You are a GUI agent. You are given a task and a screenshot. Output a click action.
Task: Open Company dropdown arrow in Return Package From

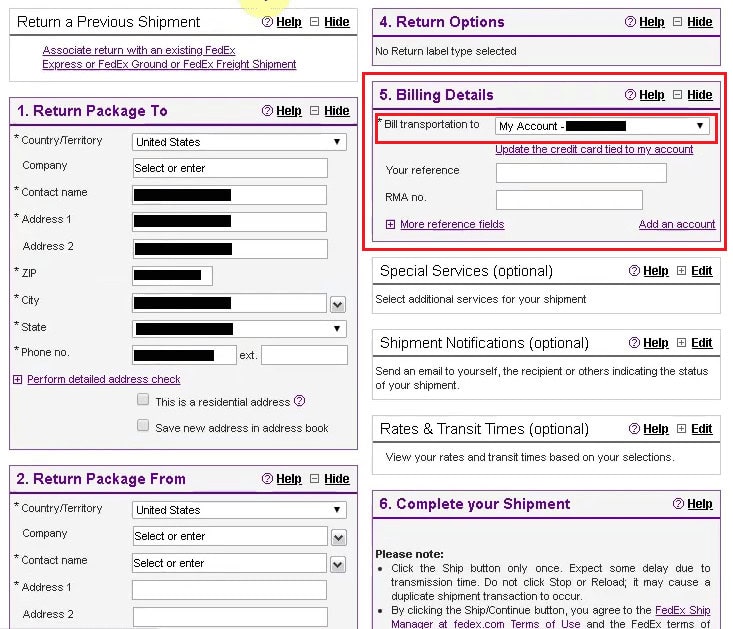click(x=338, y=538)
